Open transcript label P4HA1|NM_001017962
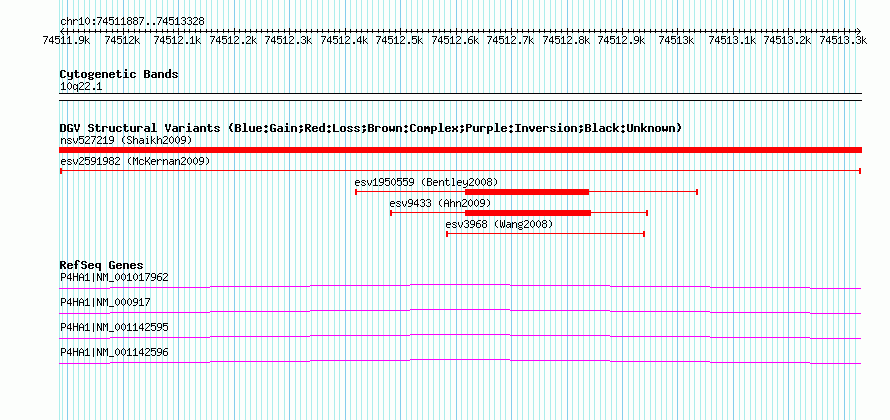This screenshot has height=420, width=890. pos(114,278)
